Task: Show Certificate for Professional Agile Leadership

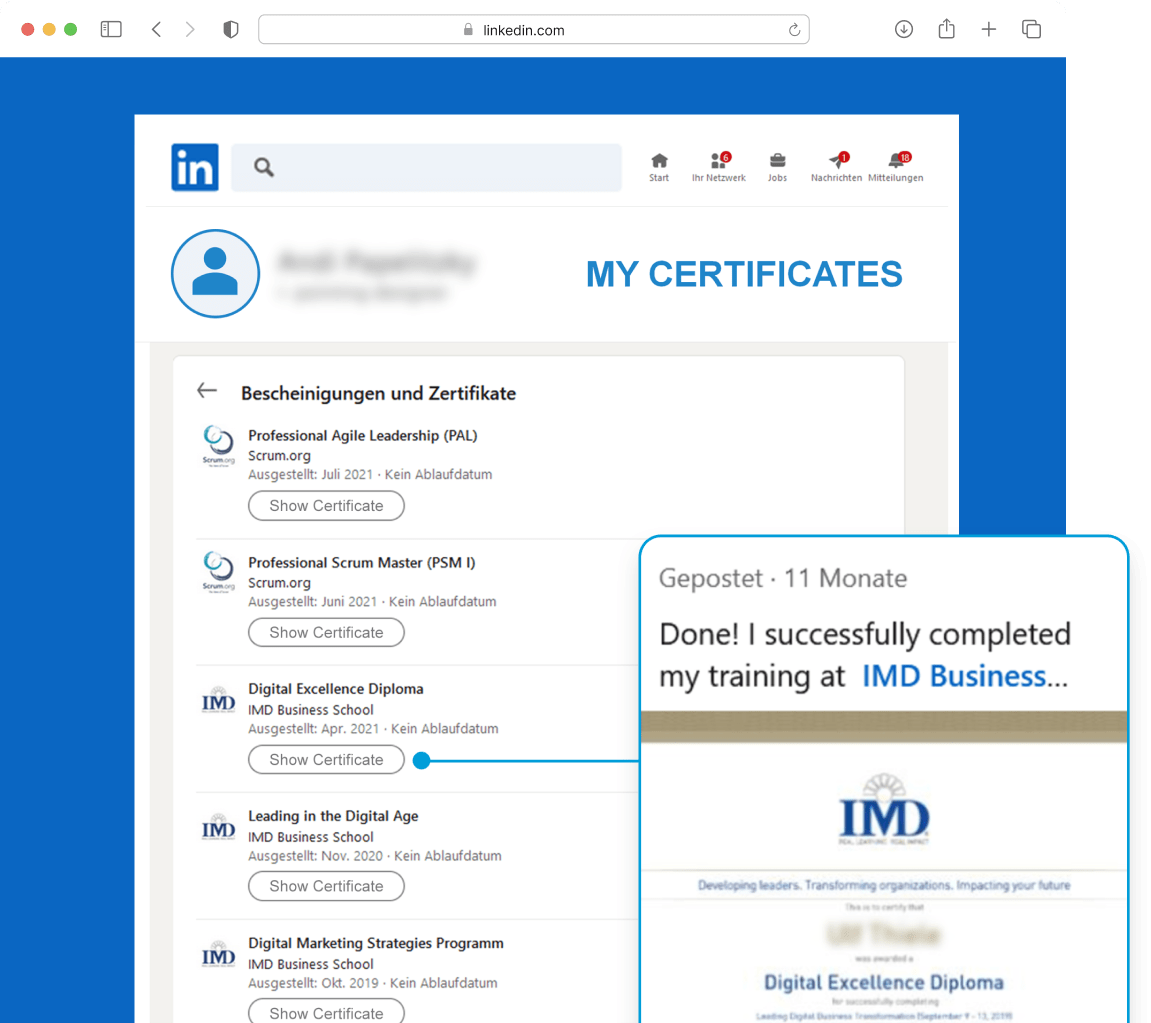Action: point(326,506)
